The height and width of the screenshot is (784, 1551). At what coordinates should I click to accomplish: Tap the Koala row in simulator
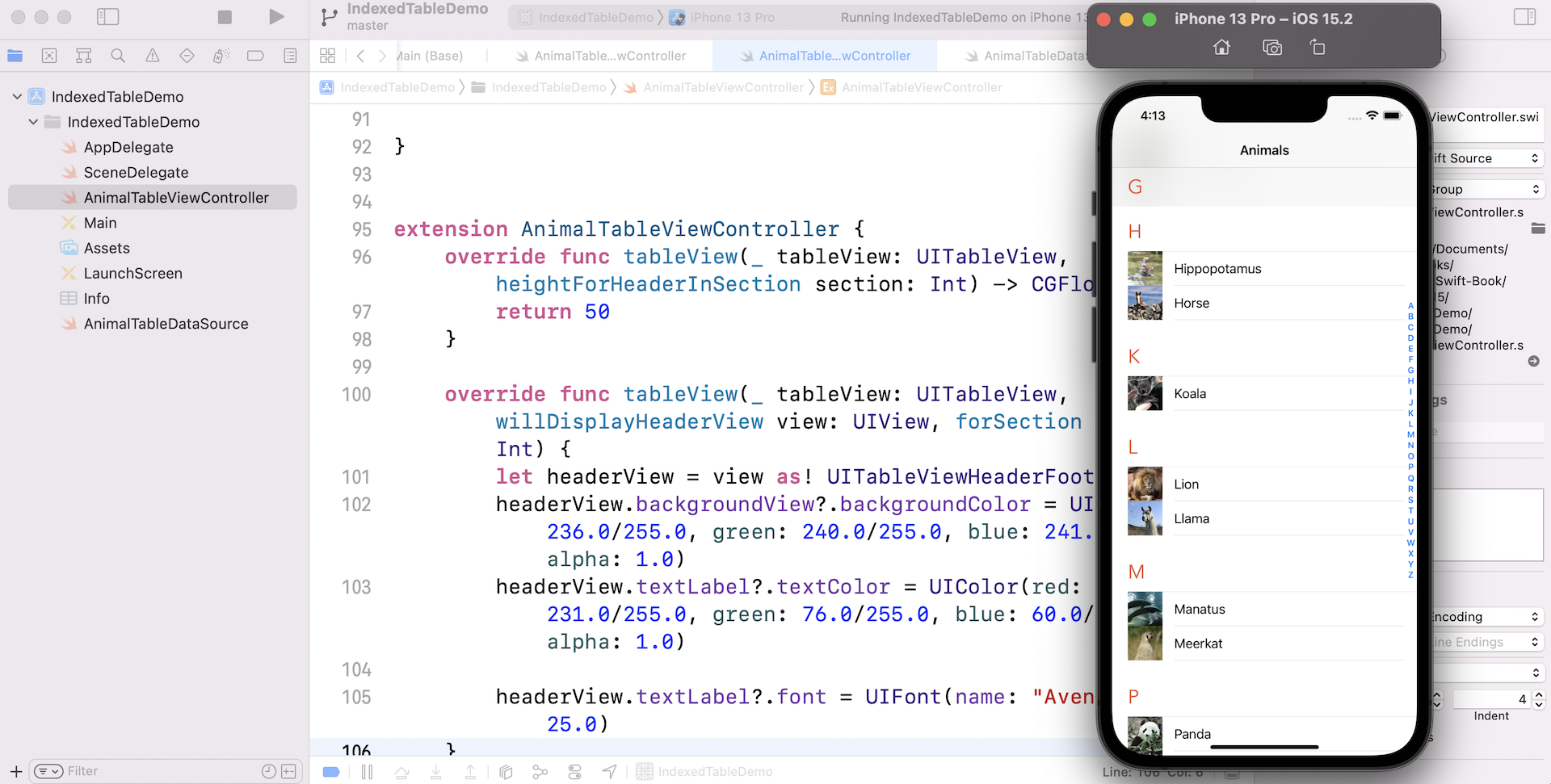1264,394
